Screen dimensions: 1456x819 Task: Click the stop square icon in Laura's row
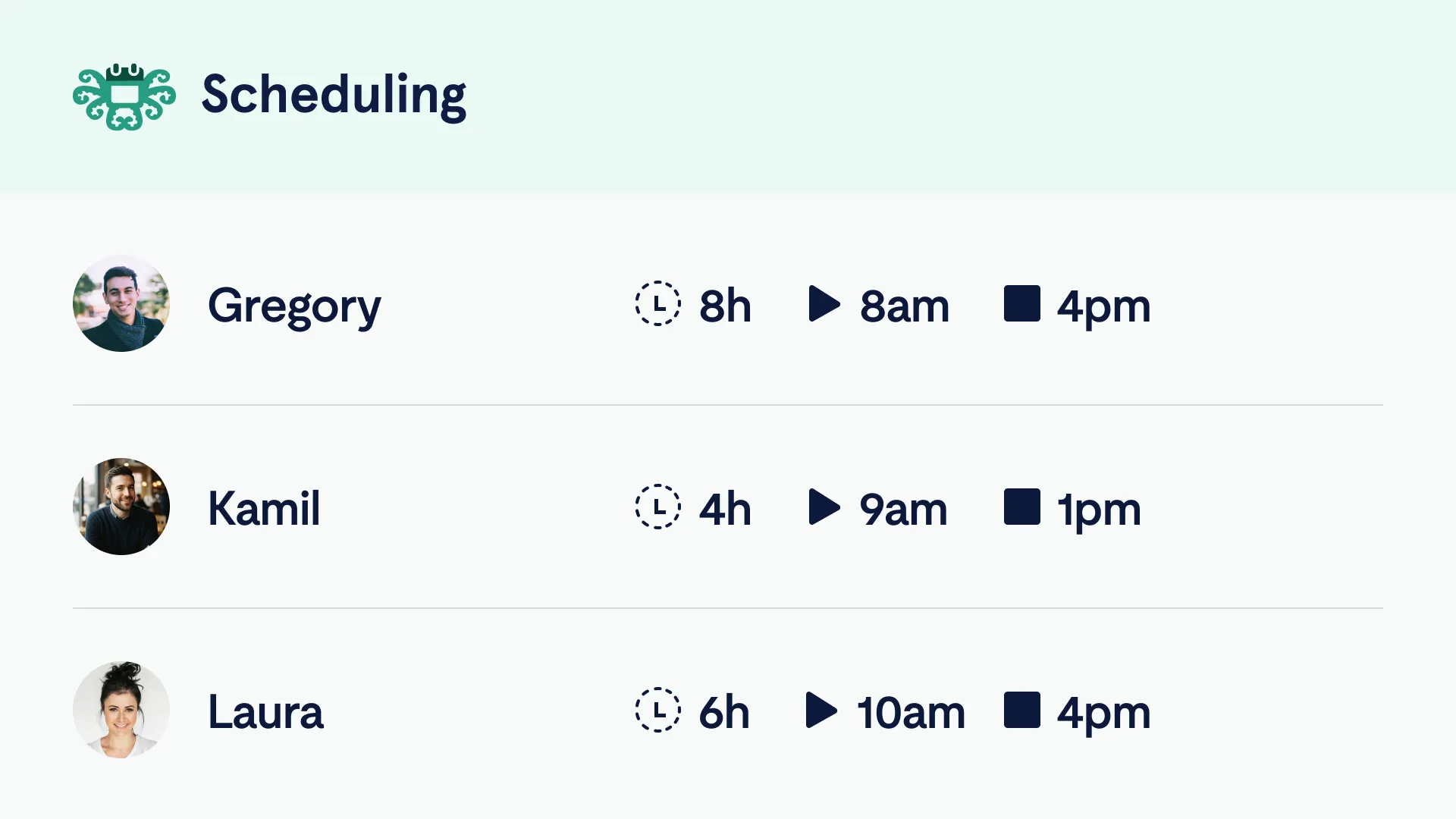1021,710
